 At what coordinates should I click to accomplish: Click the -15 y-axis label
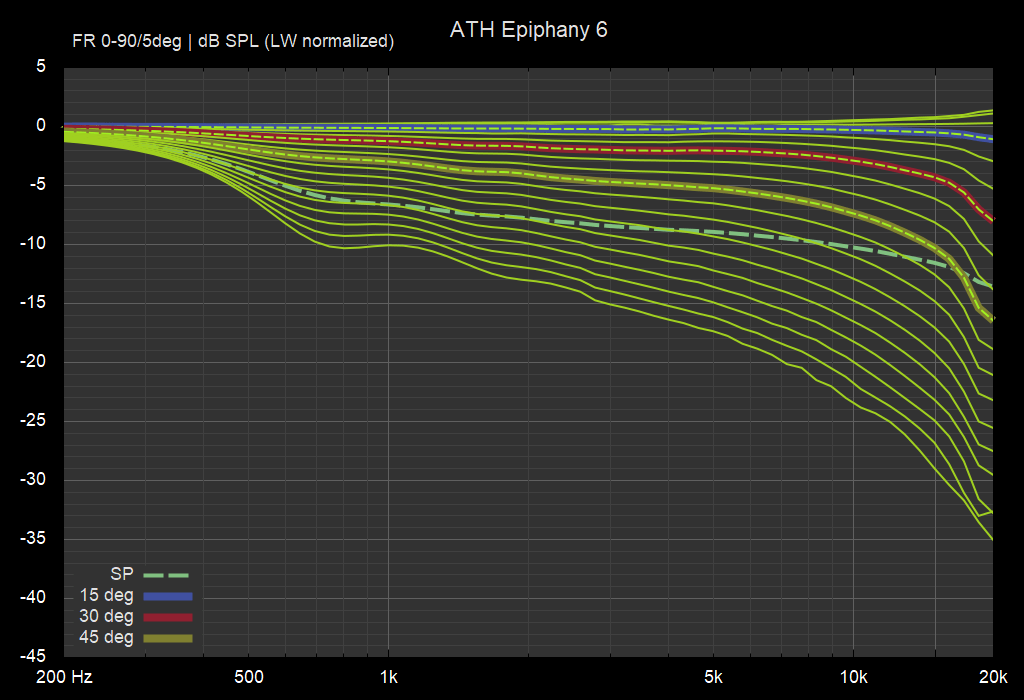pos(33,302)
